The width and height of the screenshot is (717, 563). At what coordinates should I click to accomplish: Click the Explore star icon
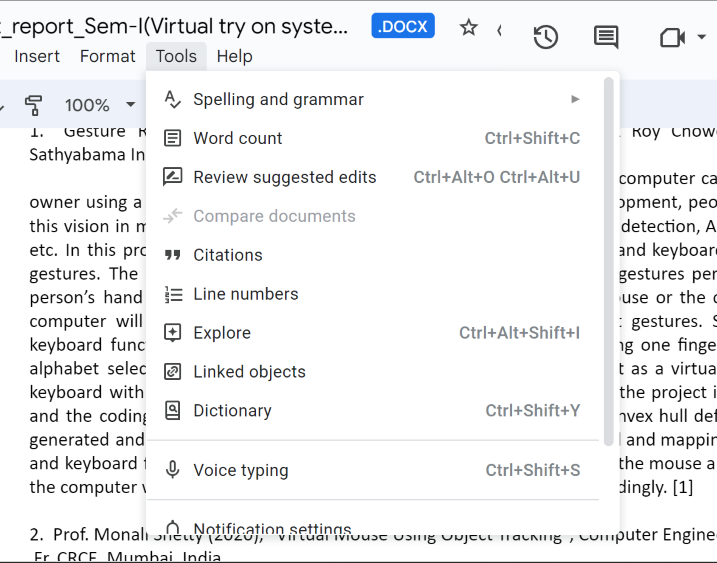[173, 333]
